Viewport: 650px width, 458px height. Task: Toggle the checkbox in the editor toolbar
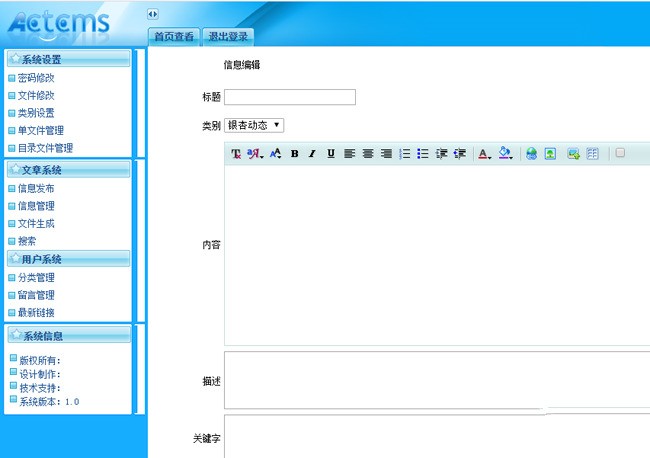click(620, 153)
